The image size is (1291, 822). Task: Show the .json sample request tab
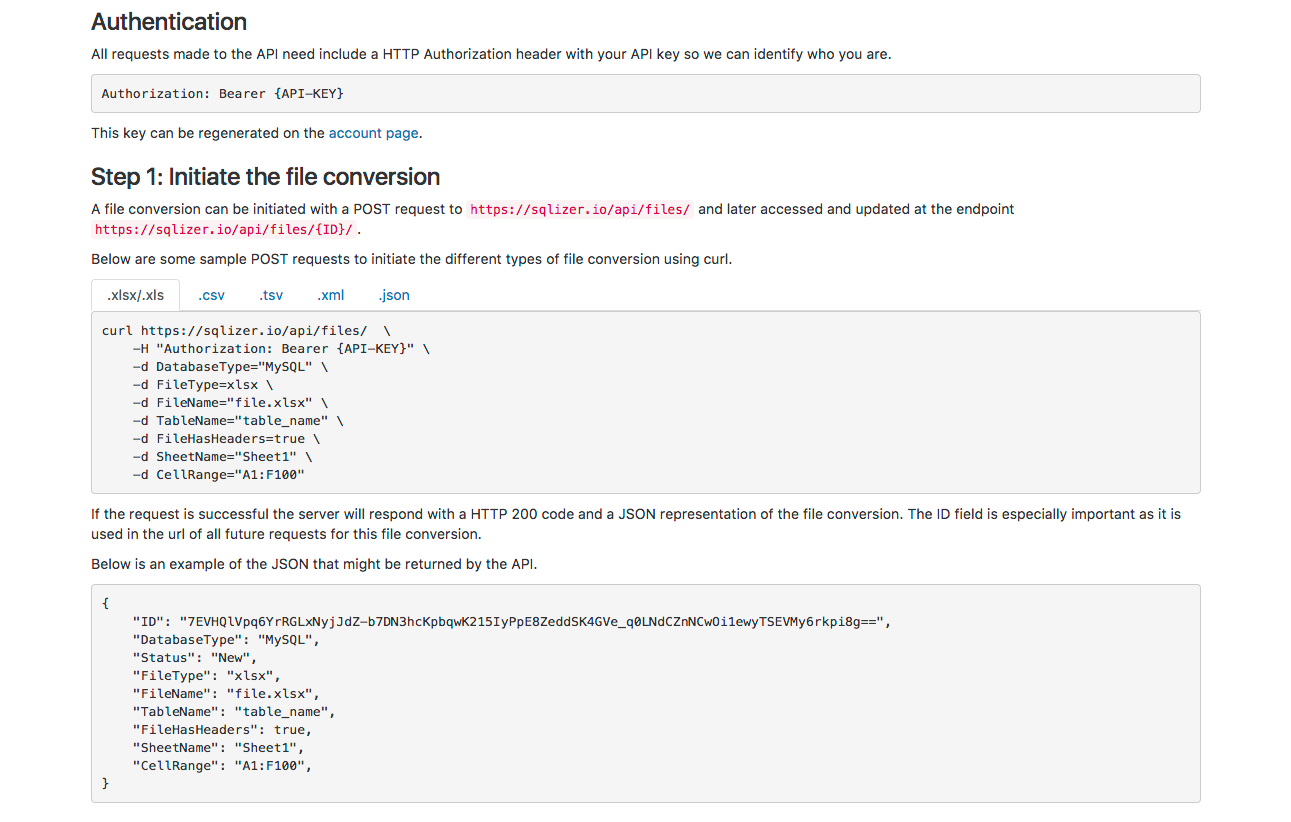click(393, 295)
